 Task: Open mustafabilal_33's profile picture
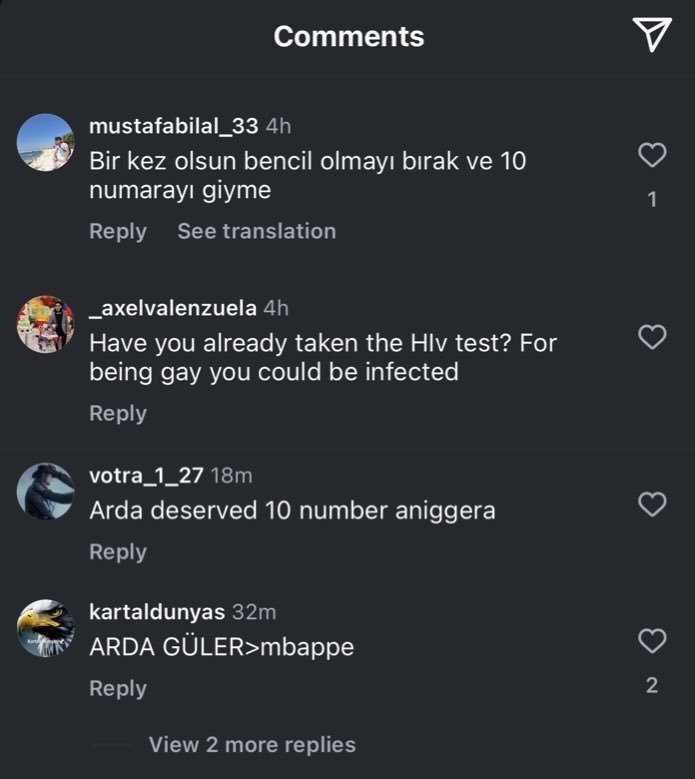(46, 142)
